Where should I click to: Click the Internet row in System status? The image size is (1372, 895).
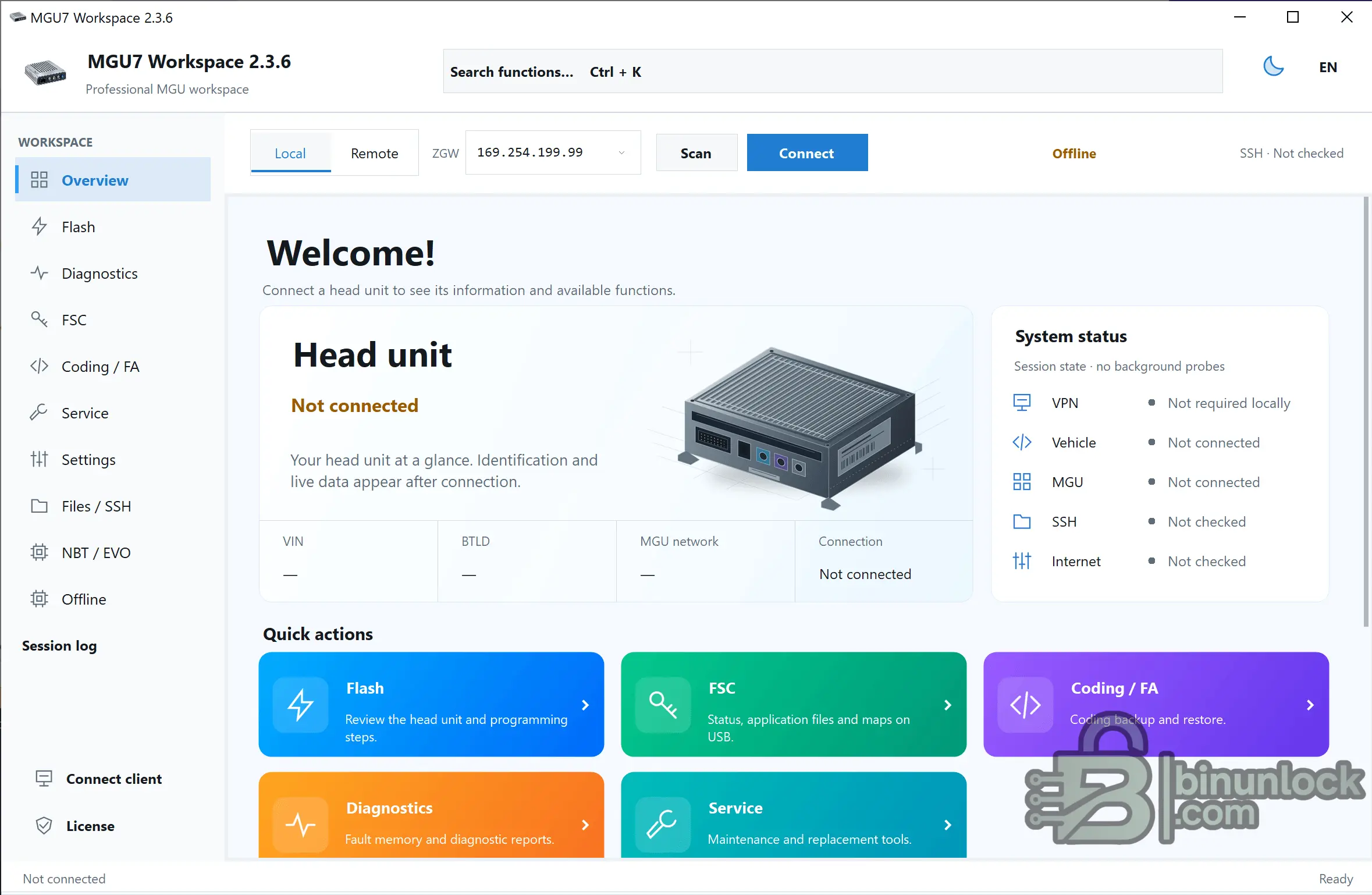click(1129, 561)
